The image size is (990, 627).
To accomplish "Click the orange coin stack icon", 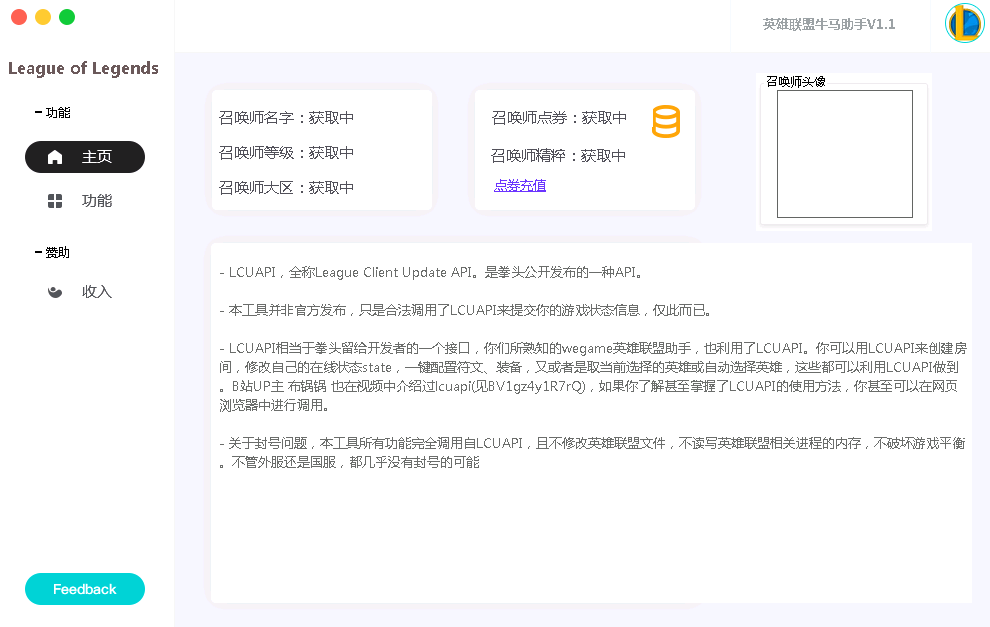I will pyautogui.click(x=665, y=121).
